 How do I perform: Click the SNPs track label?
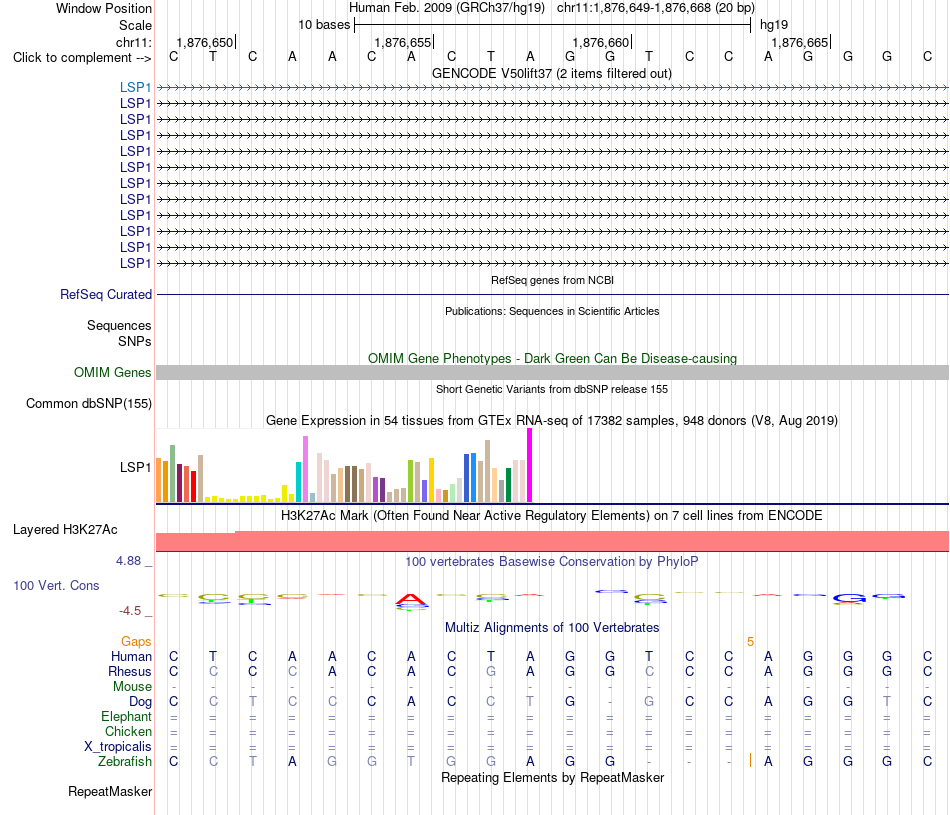click(135, 341)
